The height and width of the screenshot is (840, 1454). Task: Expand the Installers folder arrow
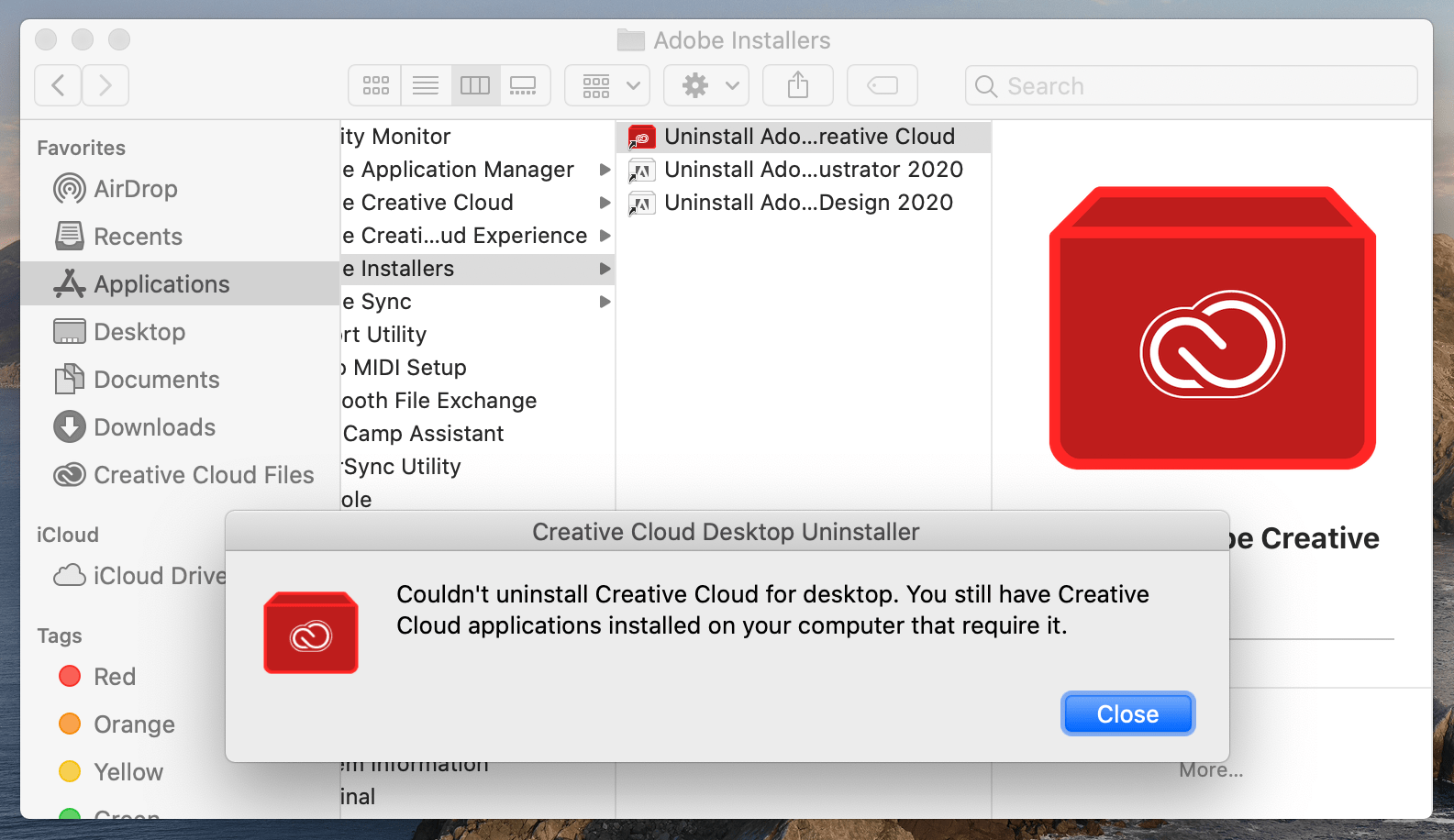click(x=605, y=269)
